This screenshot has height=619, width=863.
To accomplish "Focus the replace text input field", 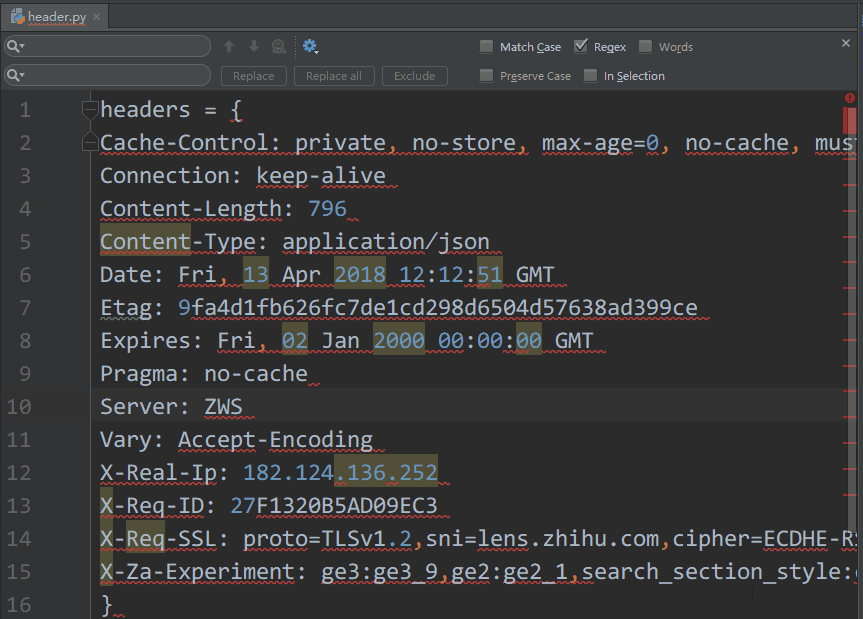I will pos(107,75).
